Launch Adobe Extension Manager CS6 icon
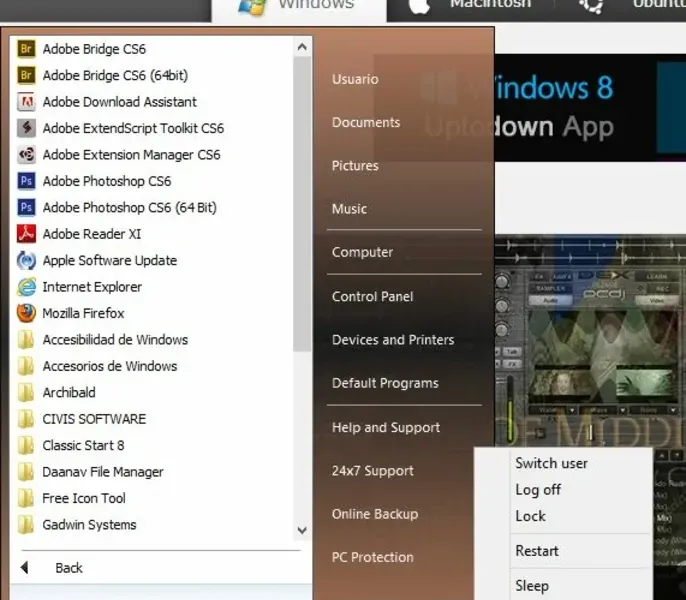Image resolution: width=686 pixels, height=600 pixels. click(x=26, y=154)
